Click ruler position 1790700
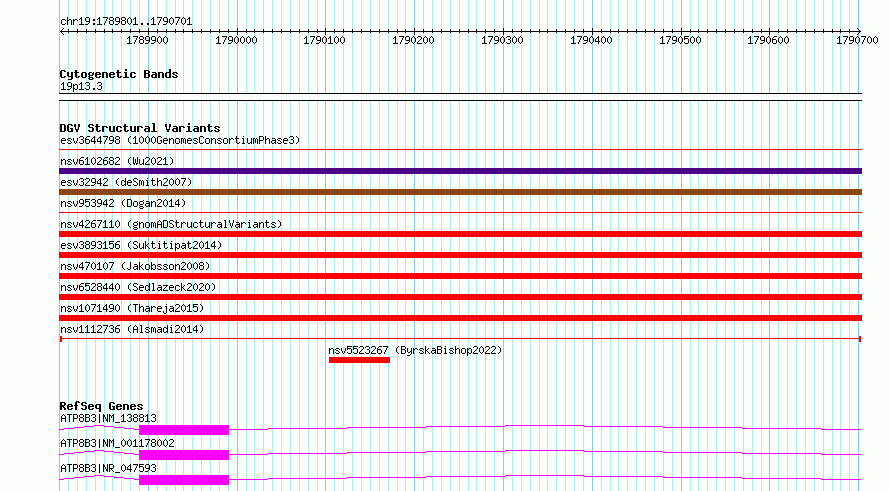This screenshot has height=491, width=890. click(857, 40)
